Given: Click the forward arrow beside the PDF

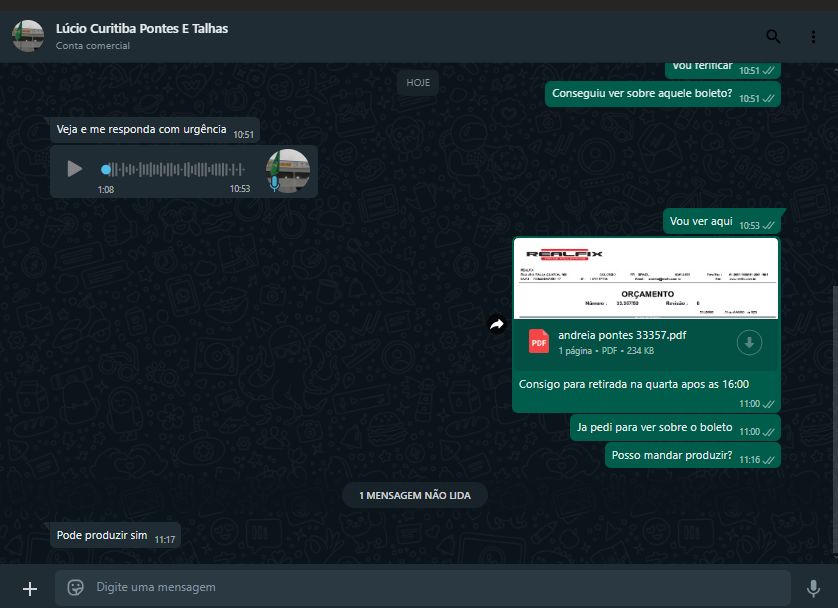Looking at the screenshot, I should tap(496, 324).
